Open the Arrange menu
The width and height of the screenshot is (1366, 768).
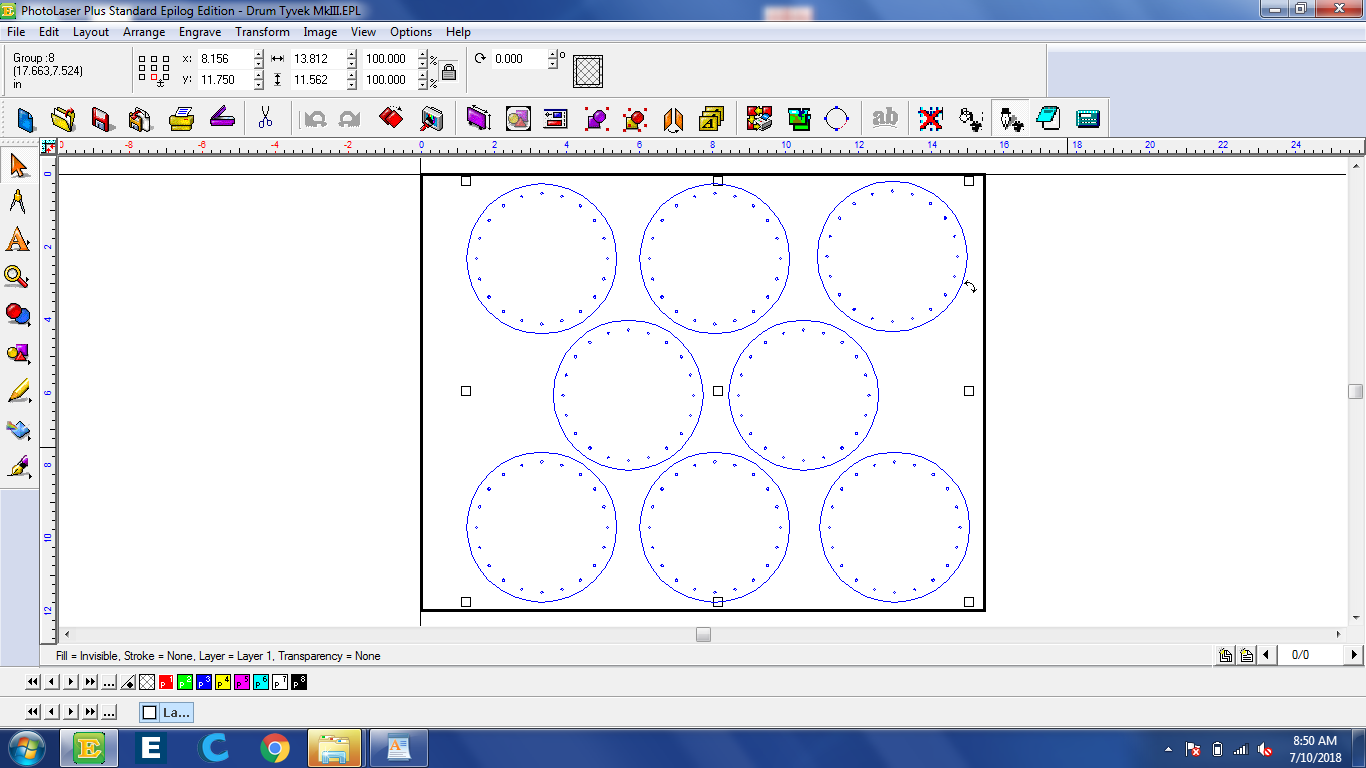point(144,31)
